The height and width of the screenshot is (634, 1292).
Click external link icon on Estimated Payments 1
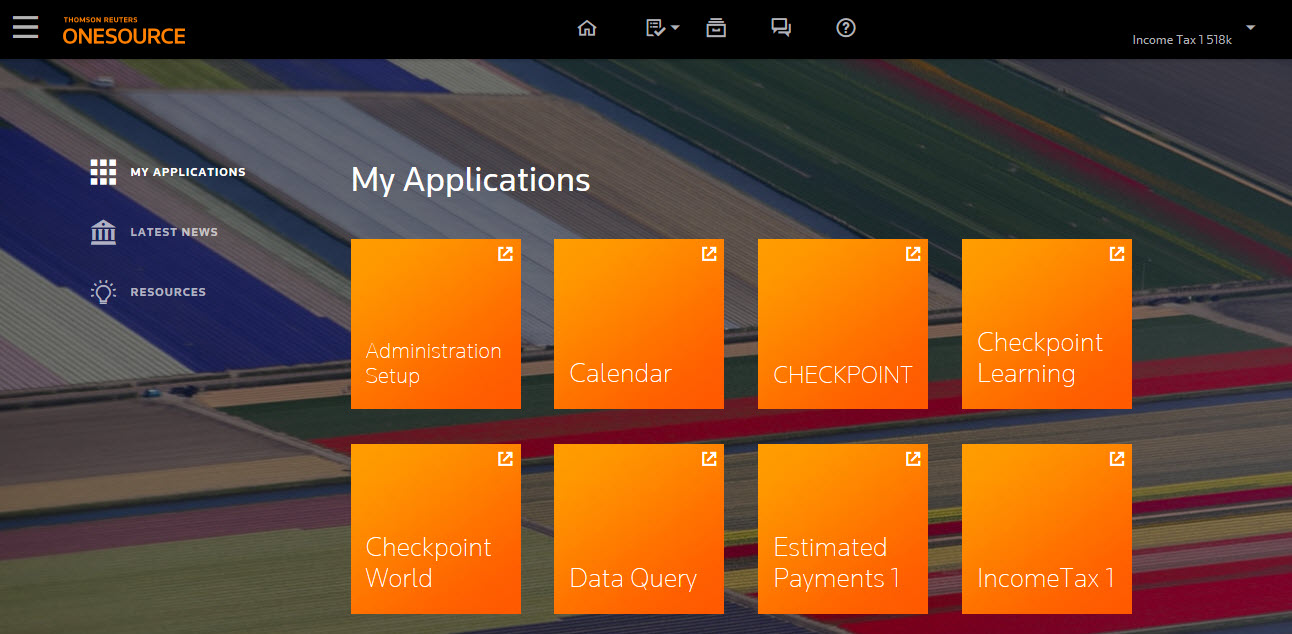(913, 459)
